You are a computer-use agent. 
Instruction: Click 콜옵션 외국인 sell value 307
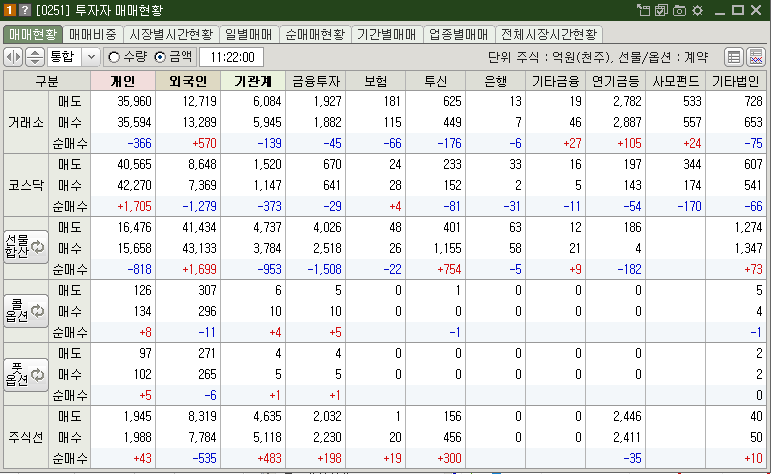(208, 291)
